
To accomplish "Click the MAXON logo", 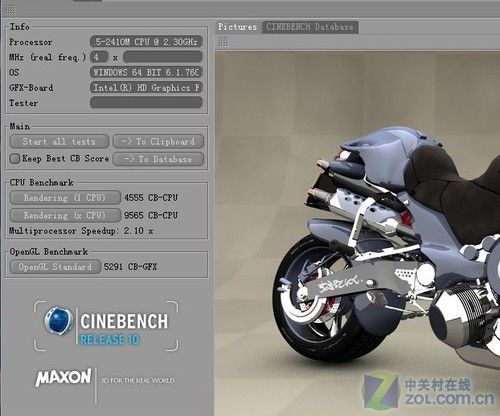I will (x=63, y=377).
